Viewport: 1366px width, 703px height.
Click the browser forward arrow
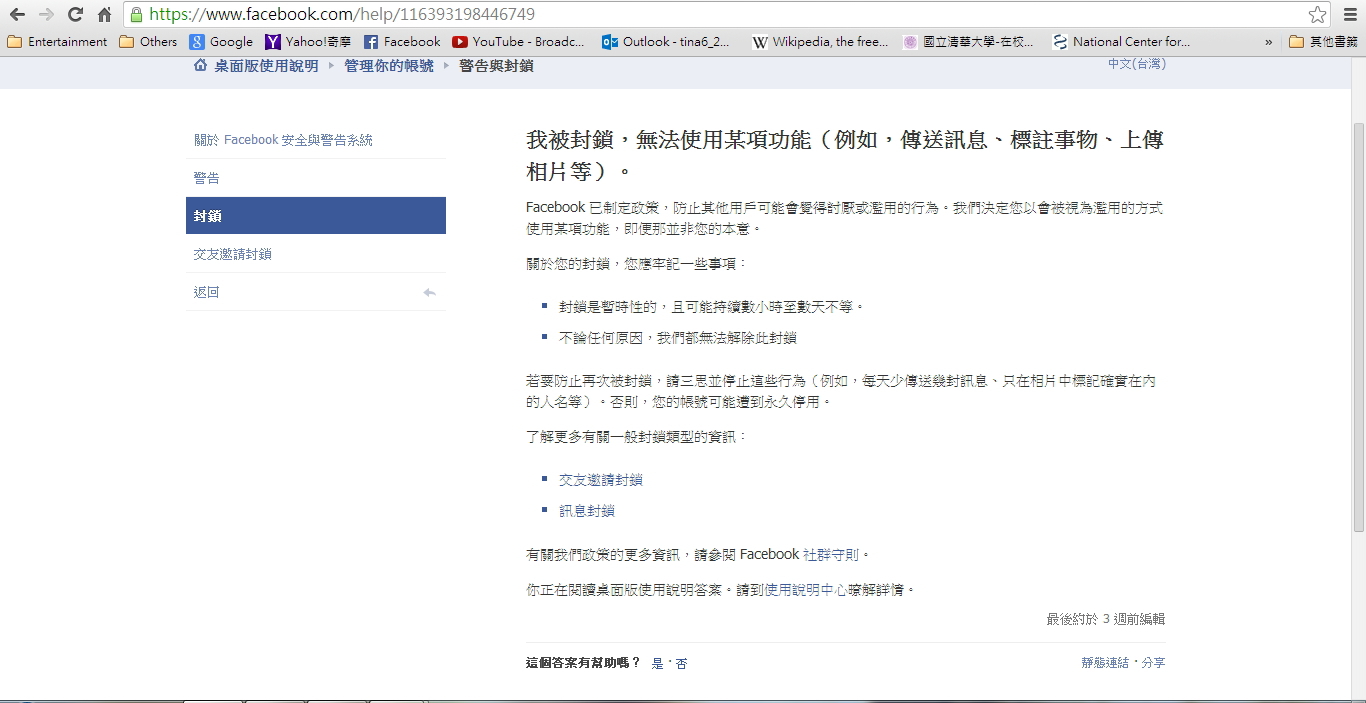pyautogui.click(x=46, y=14)
